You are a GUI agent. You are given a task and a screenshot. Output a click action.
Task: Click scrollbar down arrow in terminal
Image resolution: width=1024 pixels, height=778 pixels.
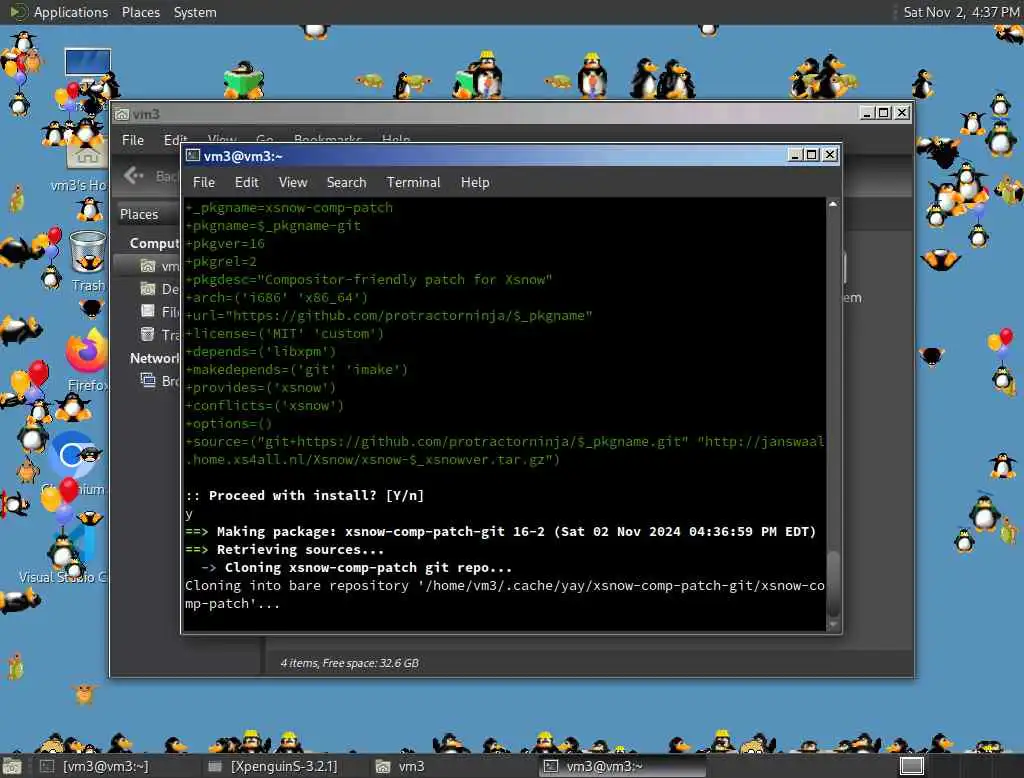tap(833, 625)
